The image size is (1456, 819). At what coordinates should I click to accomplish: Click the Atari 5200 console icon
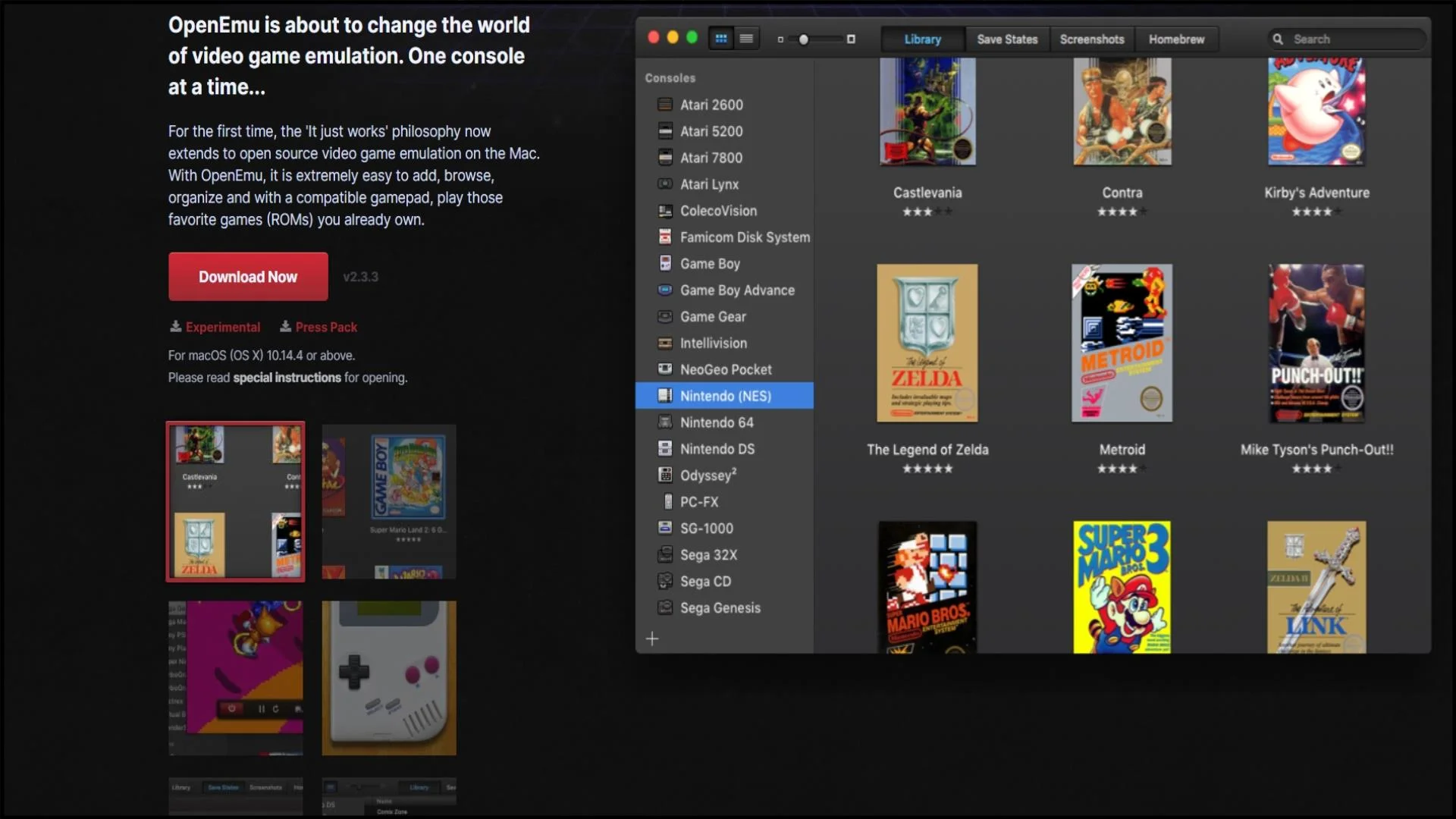pos(665,131)
